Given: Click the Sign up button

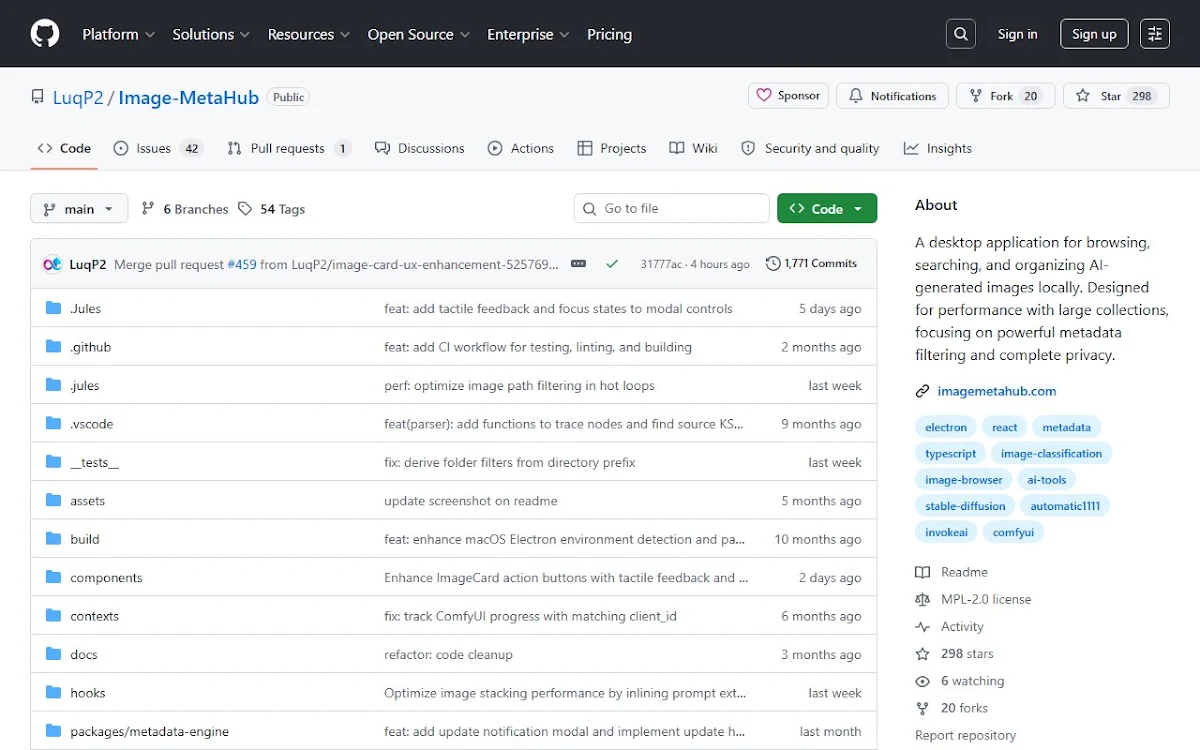Looking at the screenshot, I should pyautogui.click(x=1094, y=34).
